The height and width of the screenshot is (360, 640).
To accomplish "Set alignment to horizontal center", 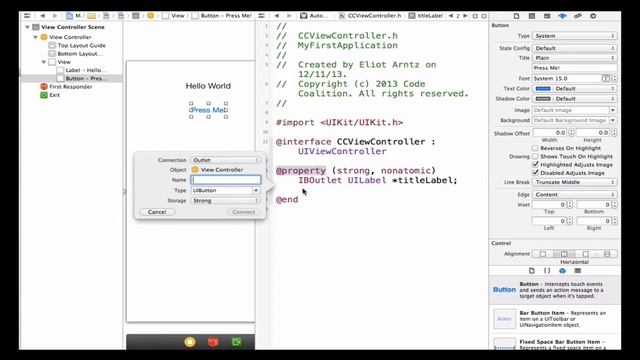I will [564, 254].
